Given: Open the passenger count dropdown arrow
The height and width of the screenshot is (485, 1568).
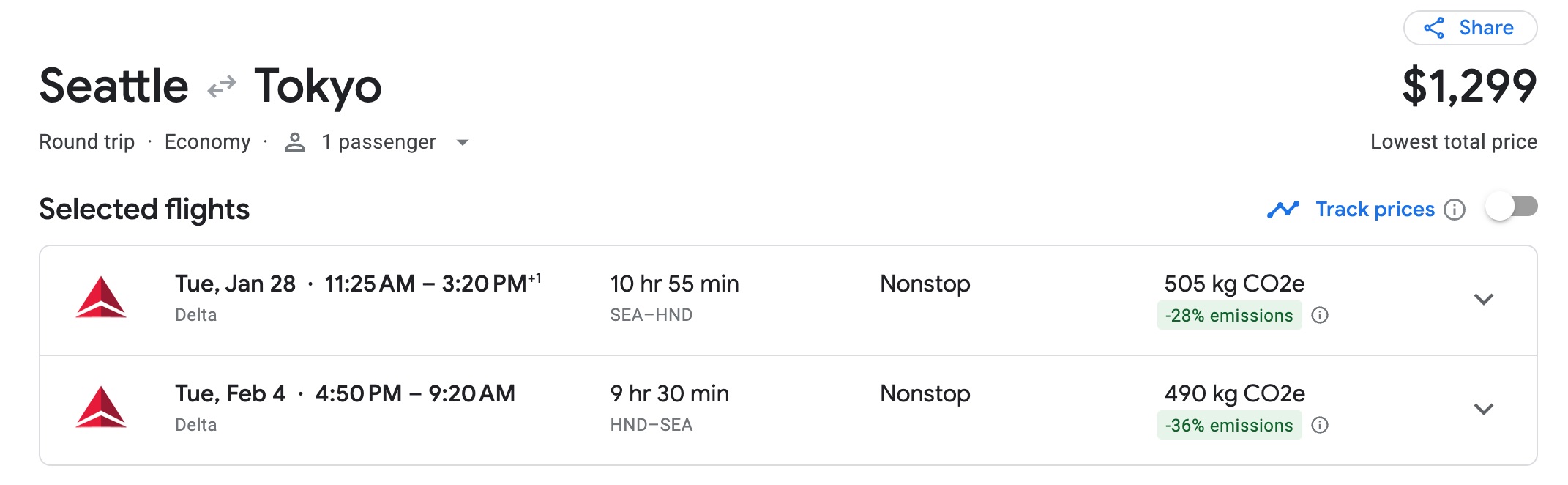Looking at the screenshot, I should 463,143.
